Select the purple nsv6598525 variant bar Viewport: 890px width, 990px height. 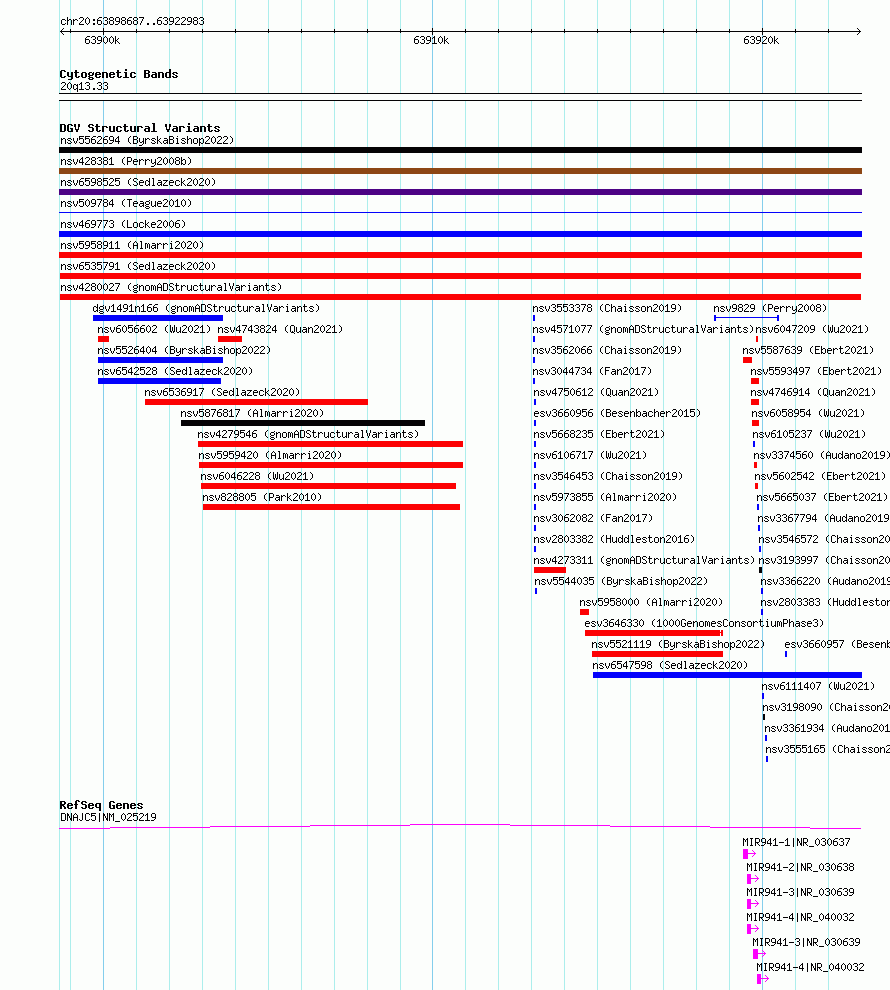point(460,192)
